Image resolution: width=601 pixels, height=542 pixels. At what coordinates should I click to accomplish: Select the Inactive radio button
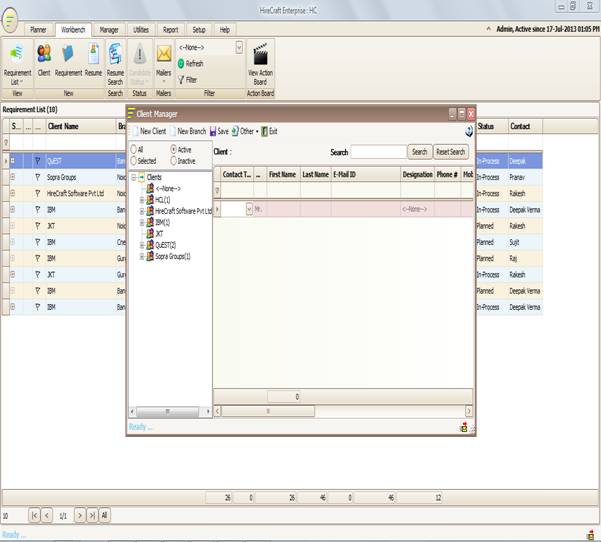tap(173, 161)
